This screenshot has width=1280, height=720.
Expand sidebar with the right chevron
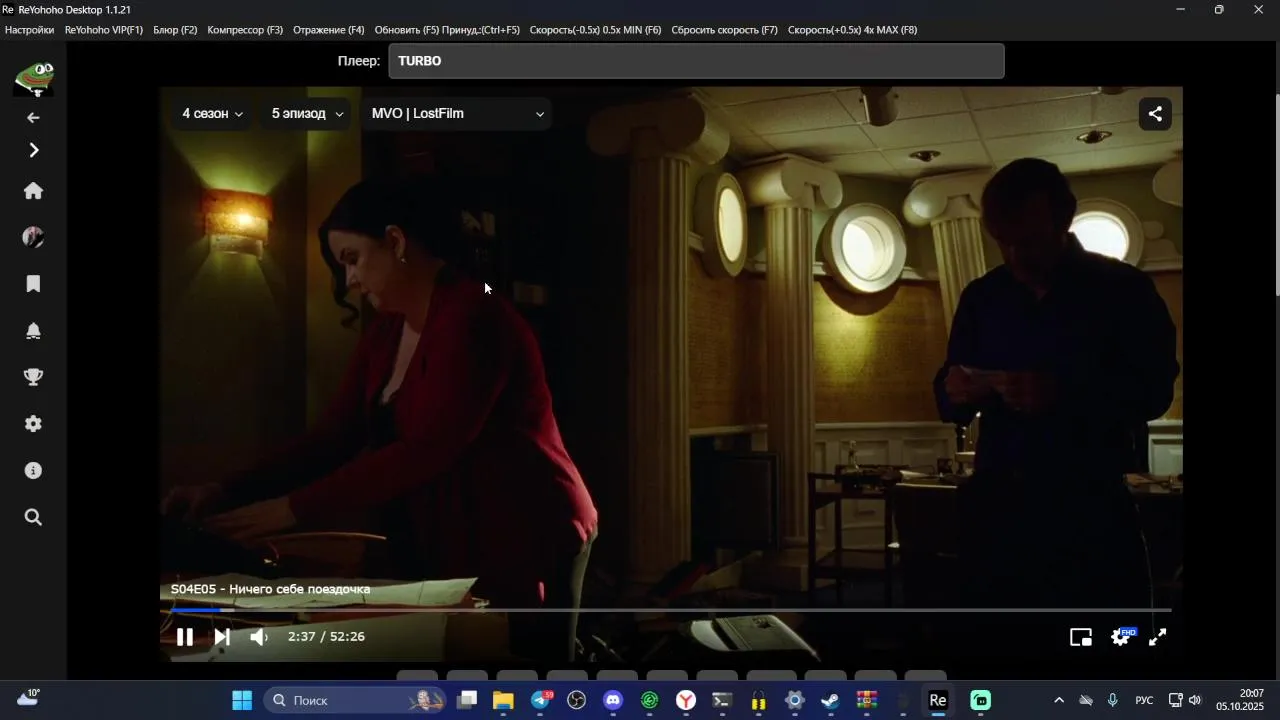(x=33, y=150)
